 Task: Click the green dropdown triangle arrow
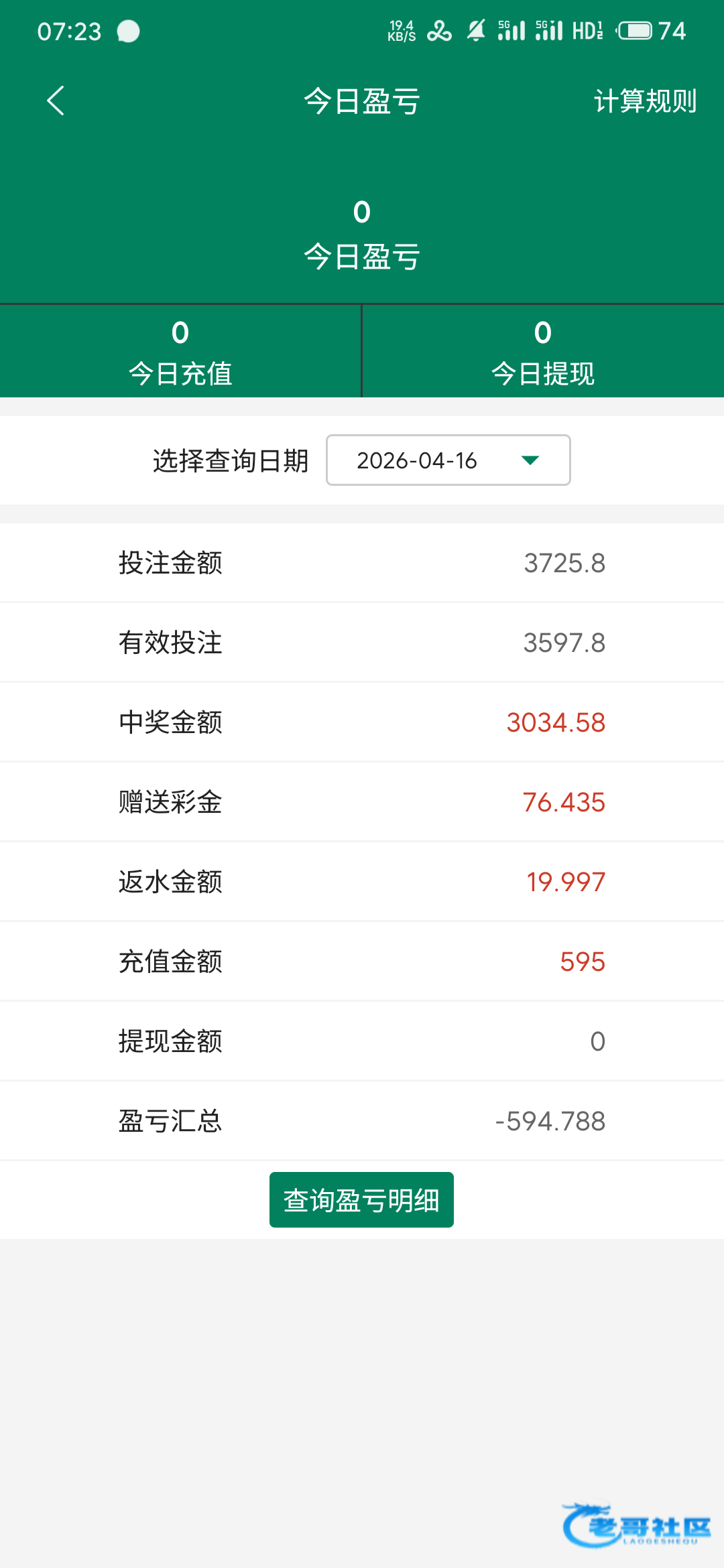[x=530, y=460]
